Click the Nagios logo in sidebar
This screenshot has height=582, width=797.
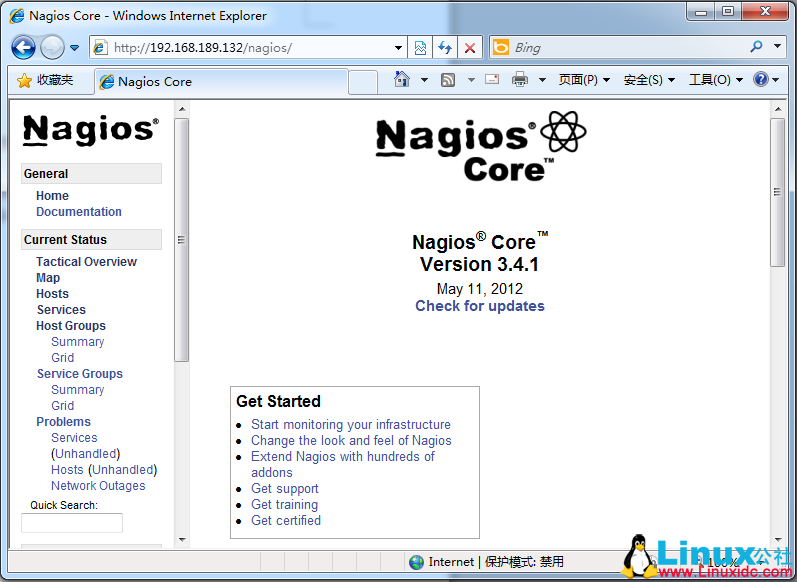pyautogui.click(x=91, y=130)
